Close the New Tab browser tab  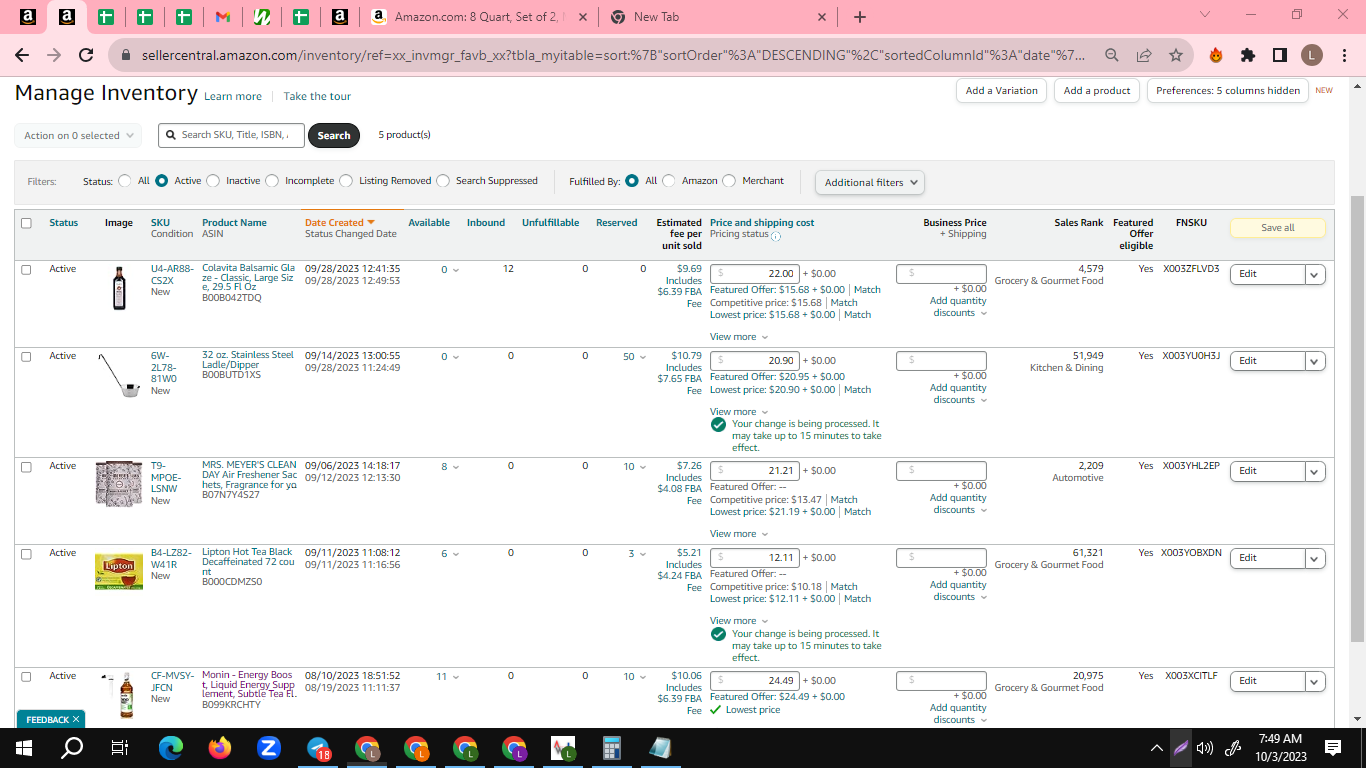pos(822,17)
